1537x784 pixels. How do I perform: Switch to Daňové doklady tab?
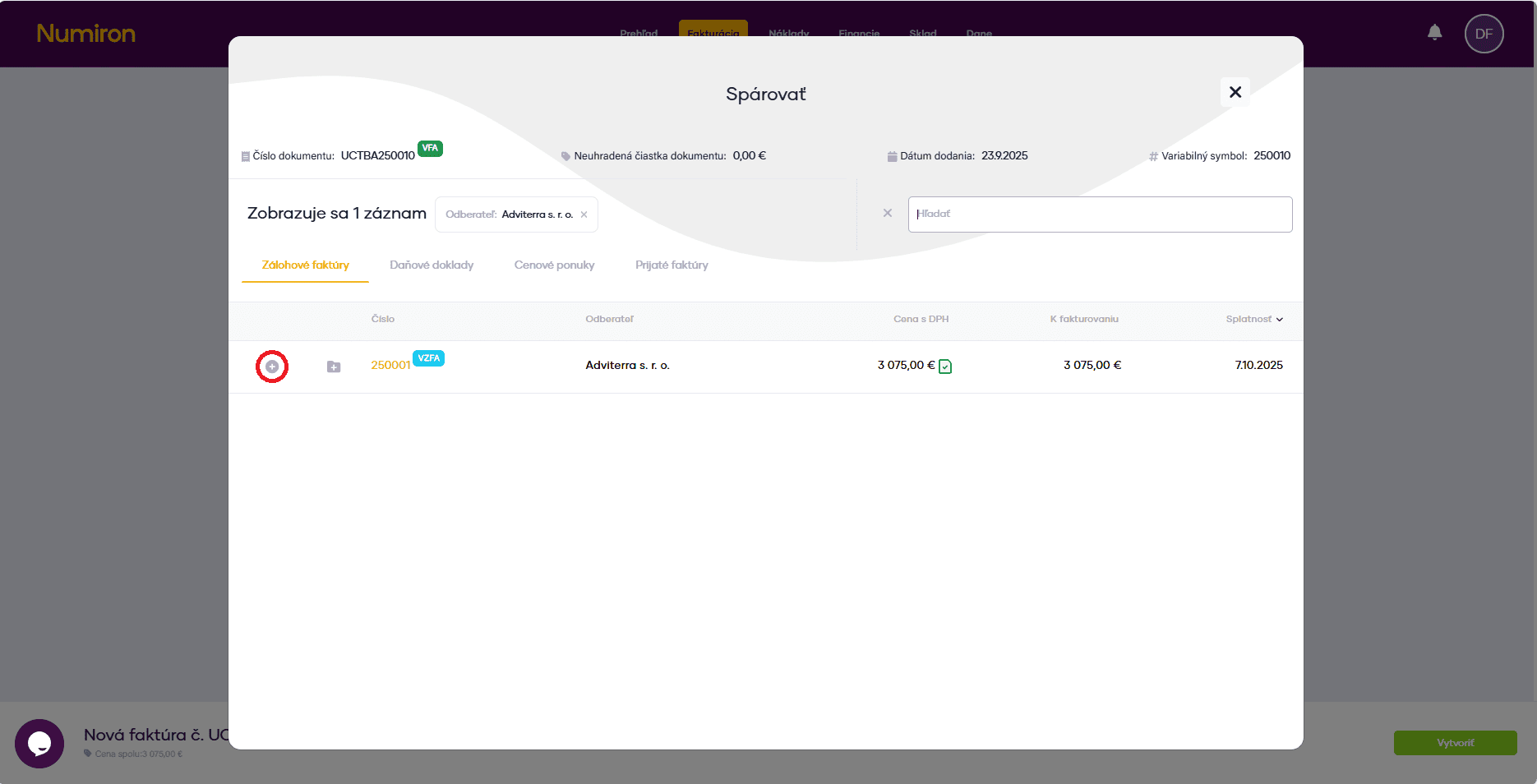432,265
